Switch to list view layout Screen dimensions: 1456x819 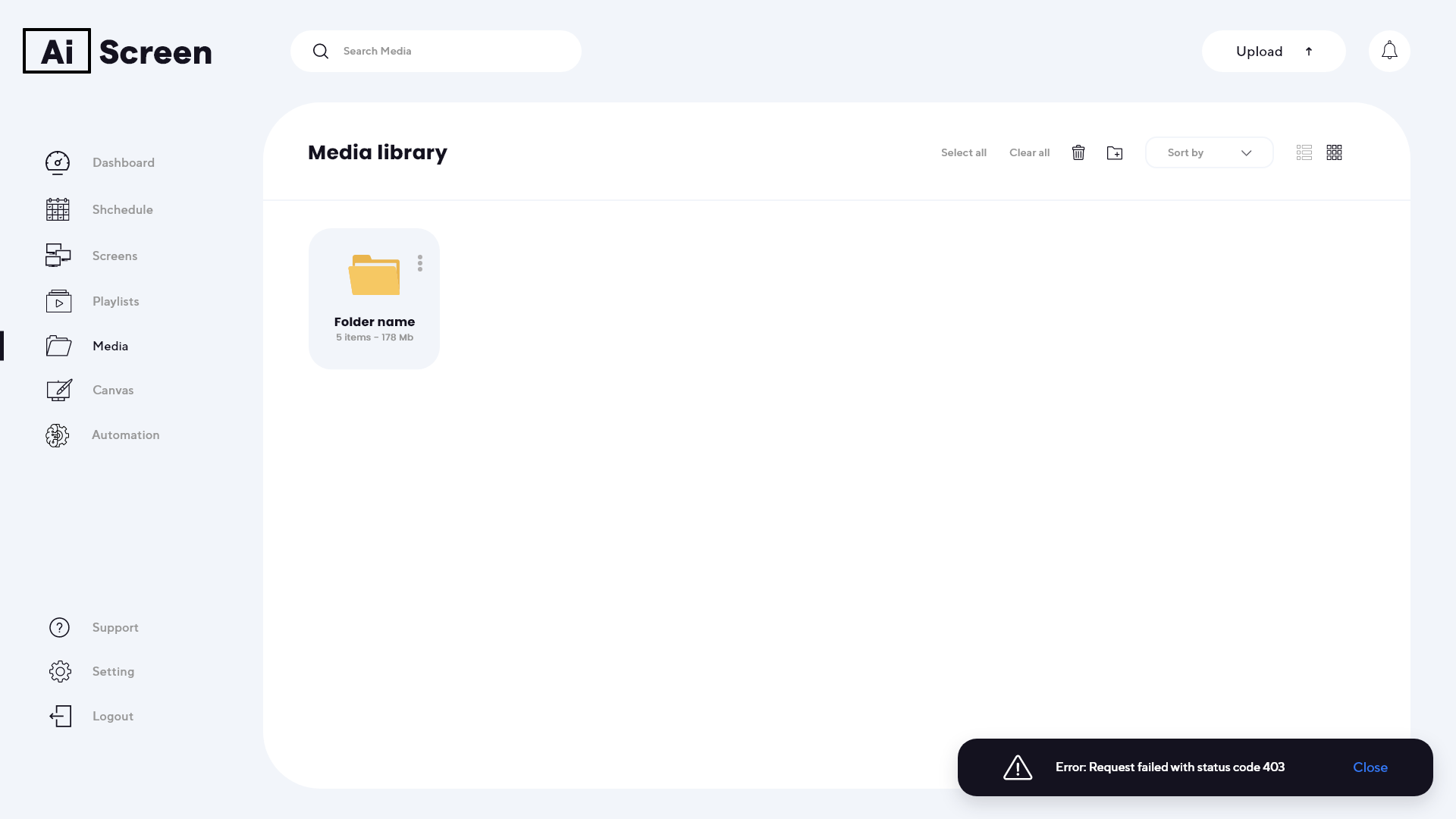click(x=1304, y=152)
